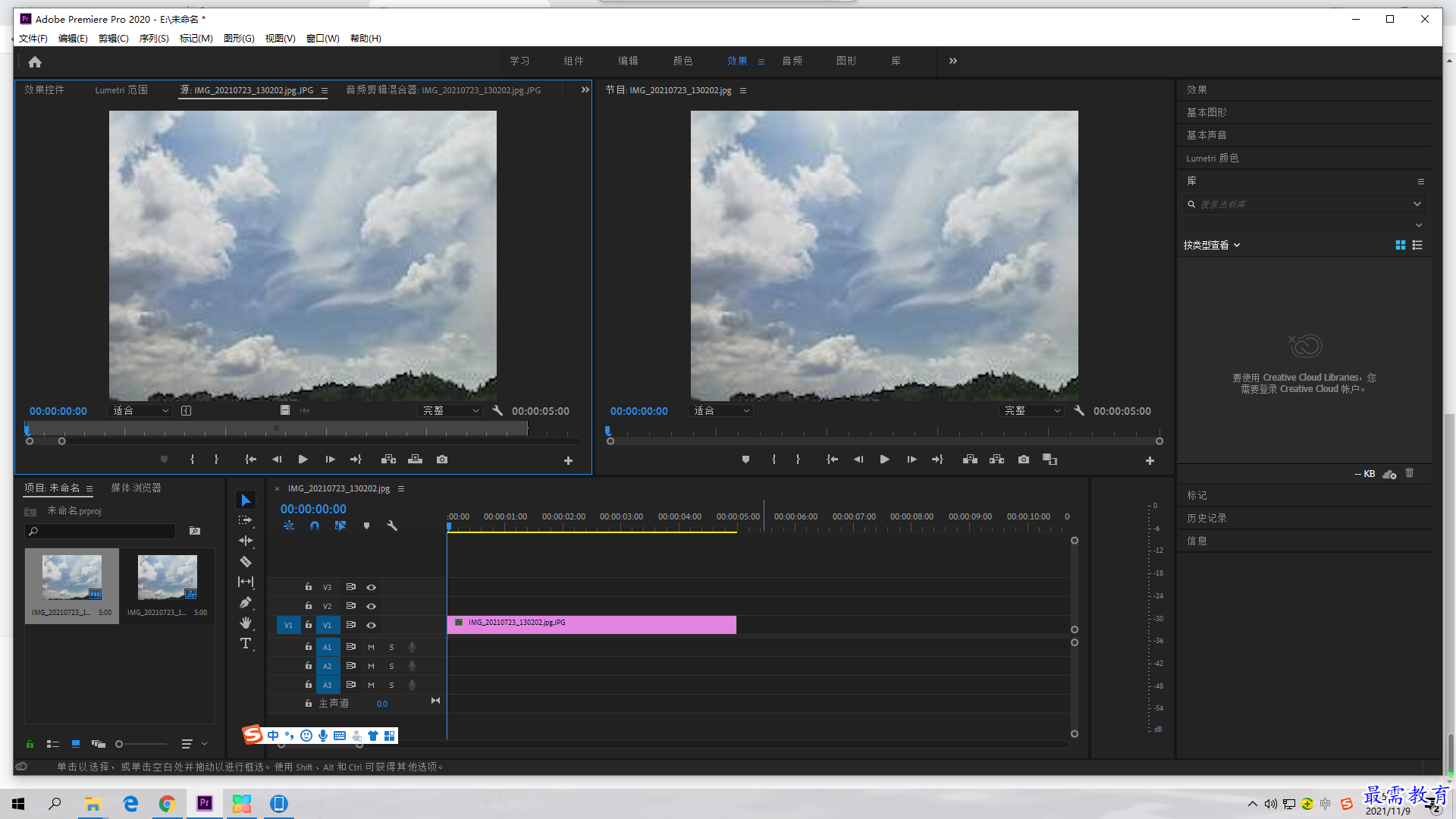Switch to Audio workspace

pyautogui.click(x=792, y=61)
